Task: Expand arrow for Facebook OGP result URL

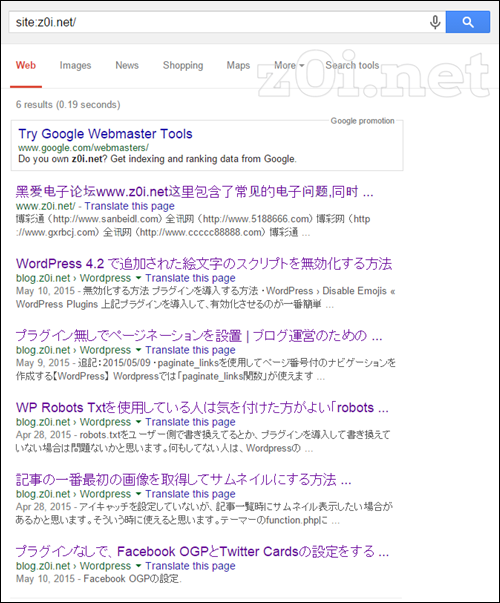Action: click(x=138, y=565)
